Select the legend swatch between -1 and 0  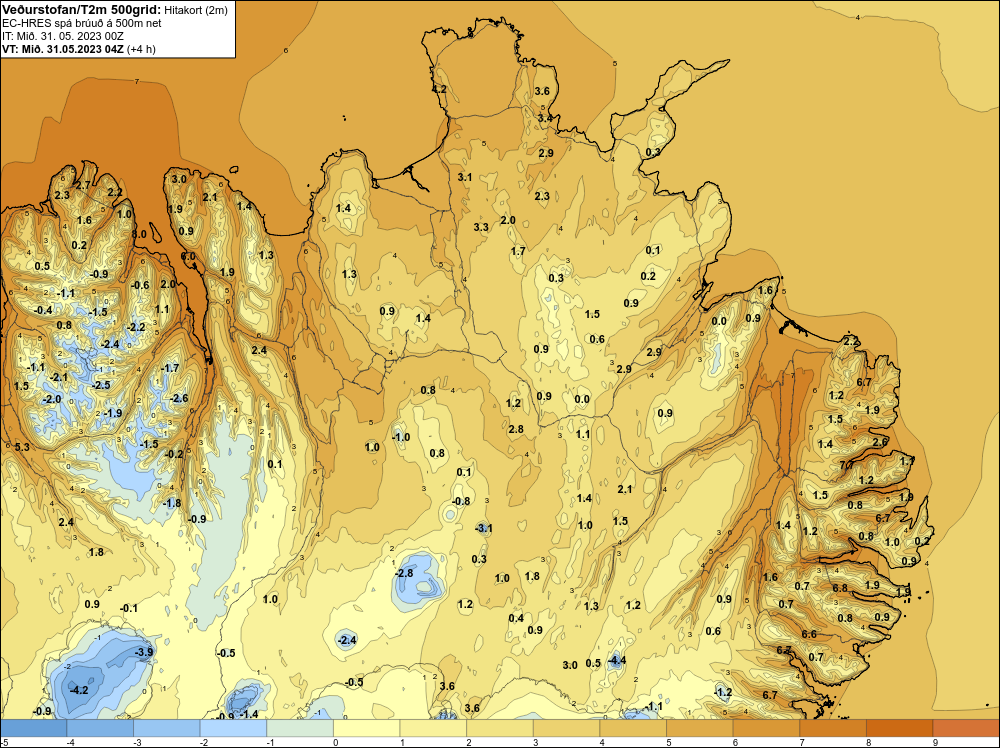tap(300, 728)
